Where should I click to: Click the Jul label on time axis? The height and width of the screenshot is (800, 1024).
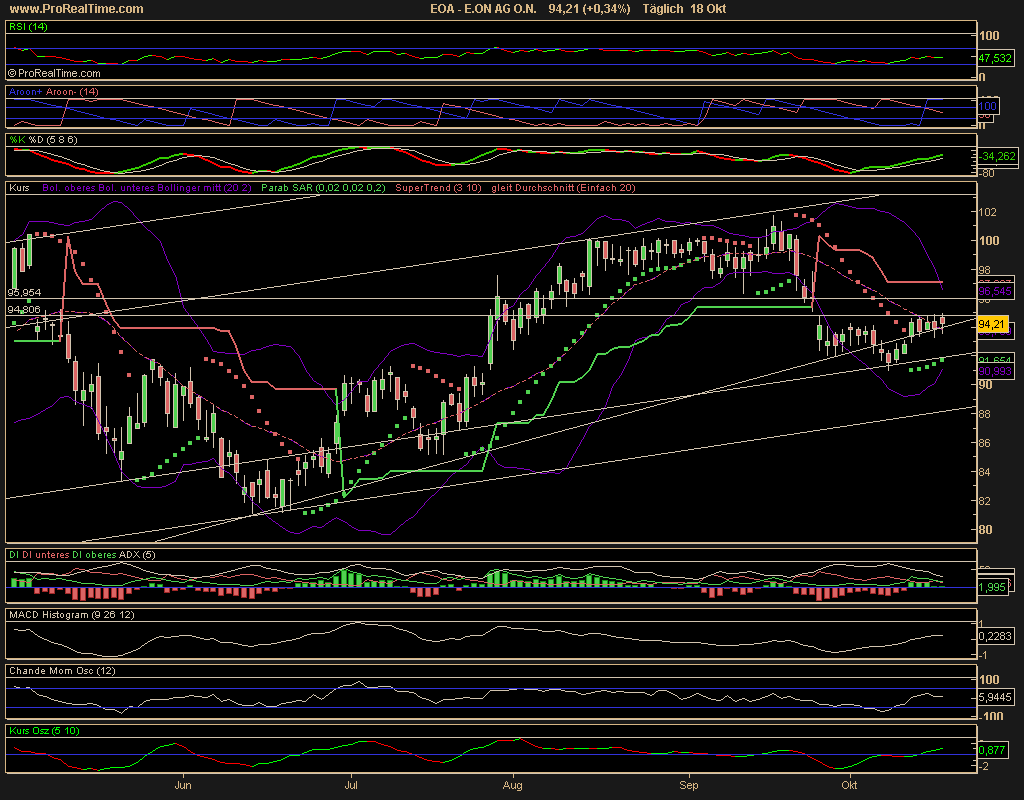(x=351, y=785)
